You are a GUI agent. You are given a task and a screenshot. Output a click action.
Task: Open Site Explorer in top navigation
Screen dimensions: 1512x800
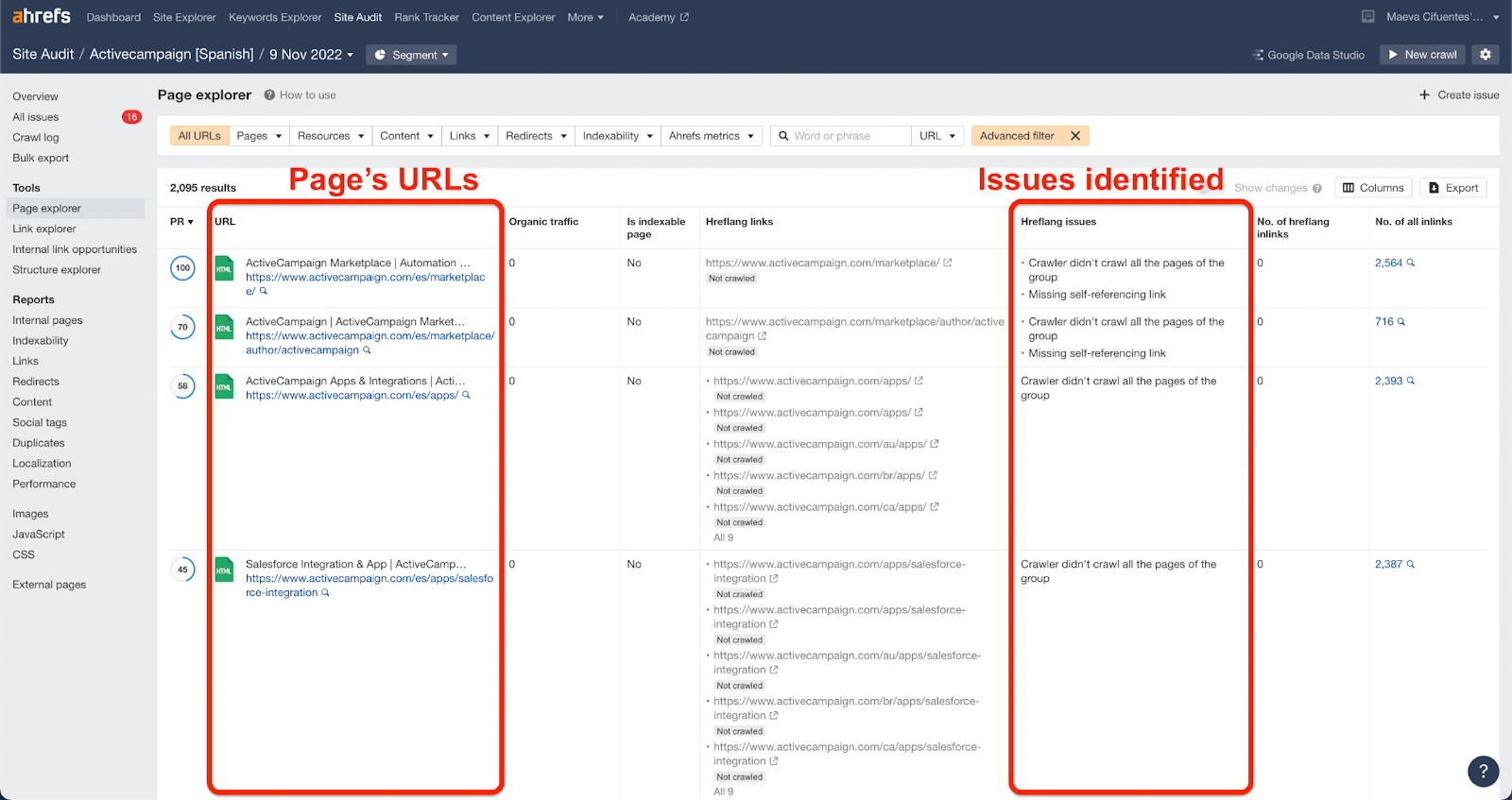[x=184, y=17]
